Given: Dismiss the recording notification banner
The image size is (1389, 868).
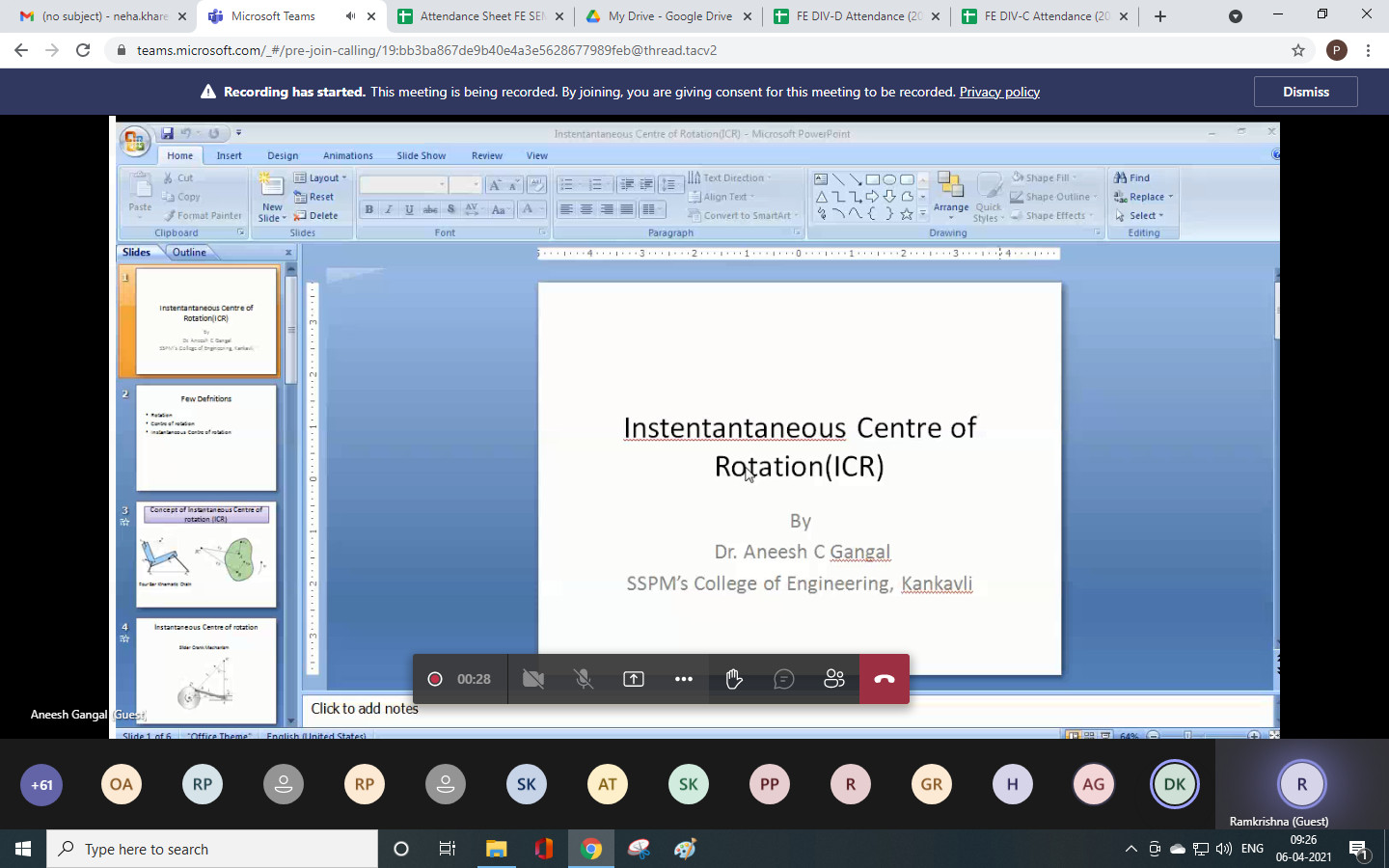Looking at the screenshot, I should click(1305, 92).
